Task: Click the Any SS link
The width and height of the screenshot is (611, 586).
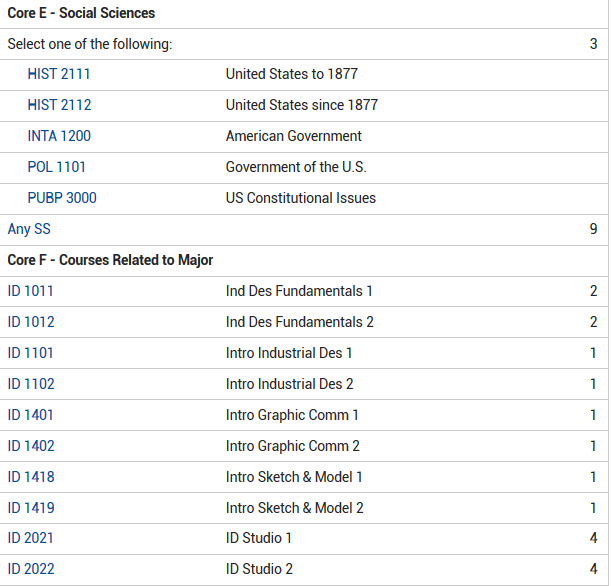Action: coord(29,229)
